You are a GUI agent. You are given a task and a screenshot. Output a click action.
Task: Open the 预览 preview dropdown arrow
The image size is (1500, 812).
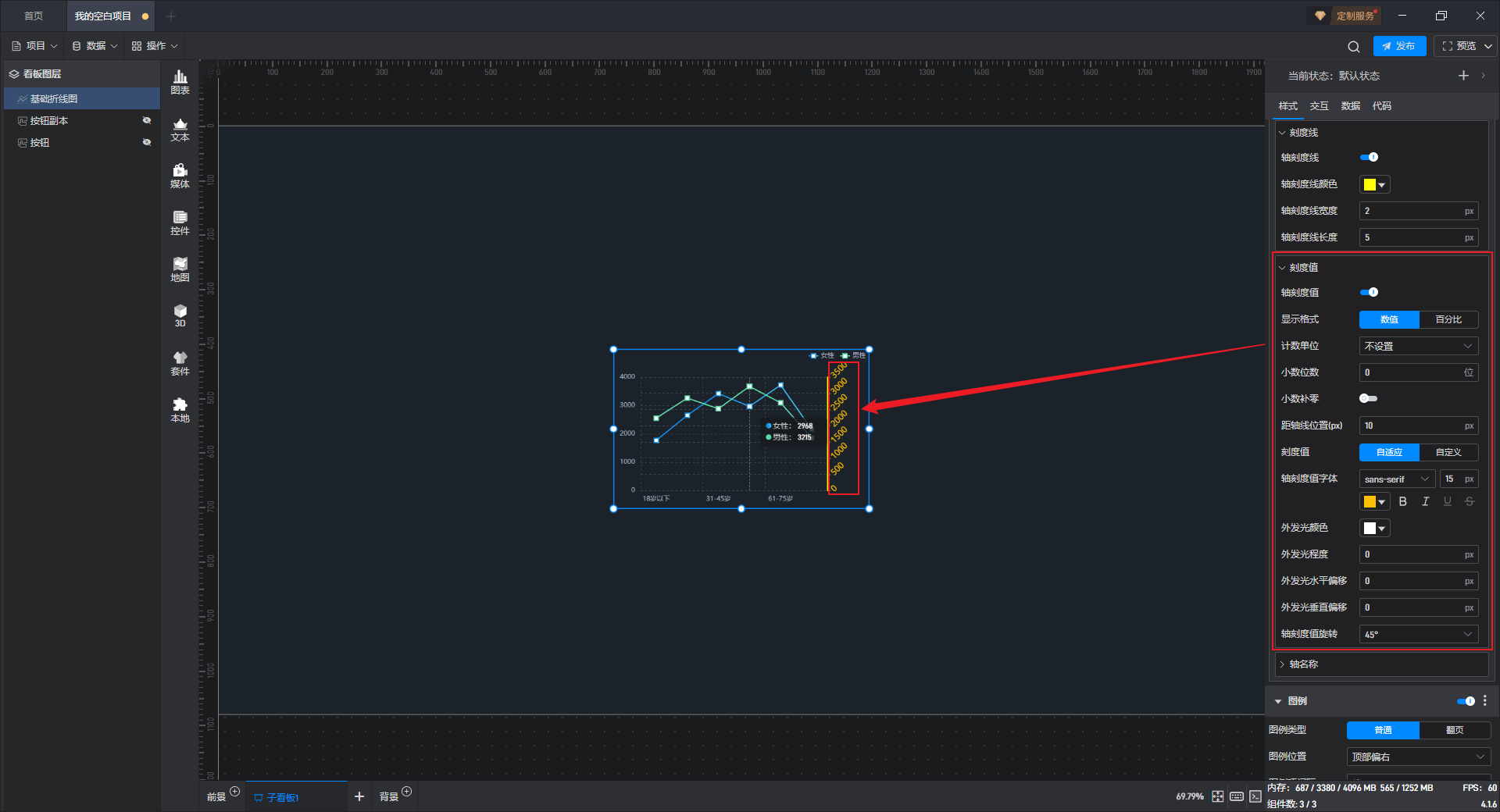coord(1488,46)
